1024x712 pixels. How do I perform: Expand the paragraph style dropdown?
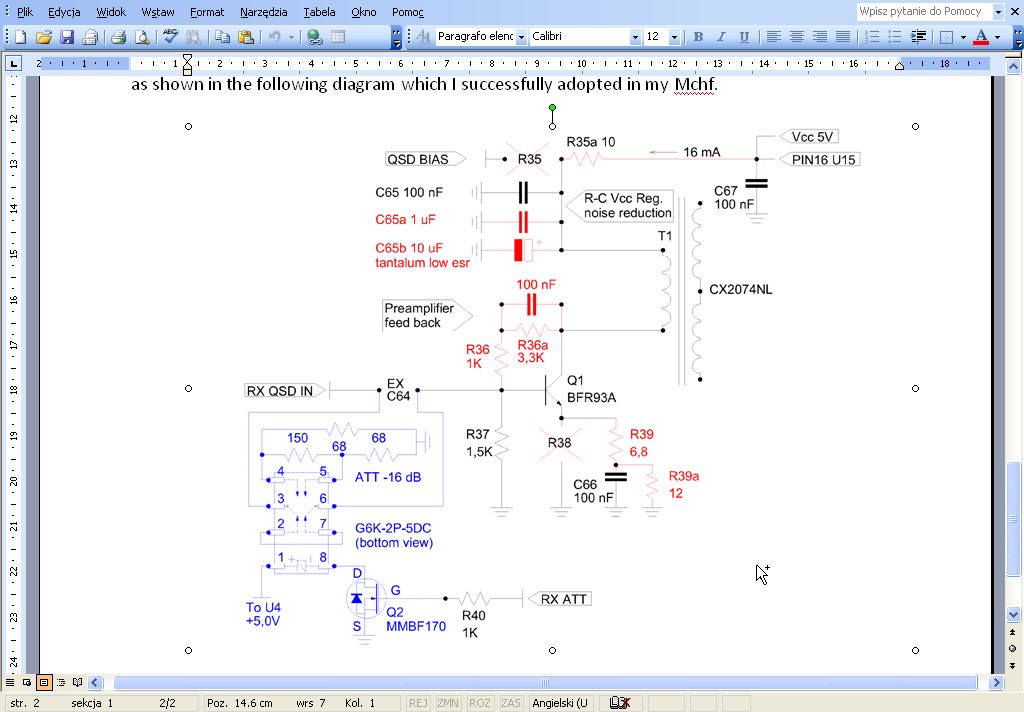pyautogui.click(x=521, y=37)
